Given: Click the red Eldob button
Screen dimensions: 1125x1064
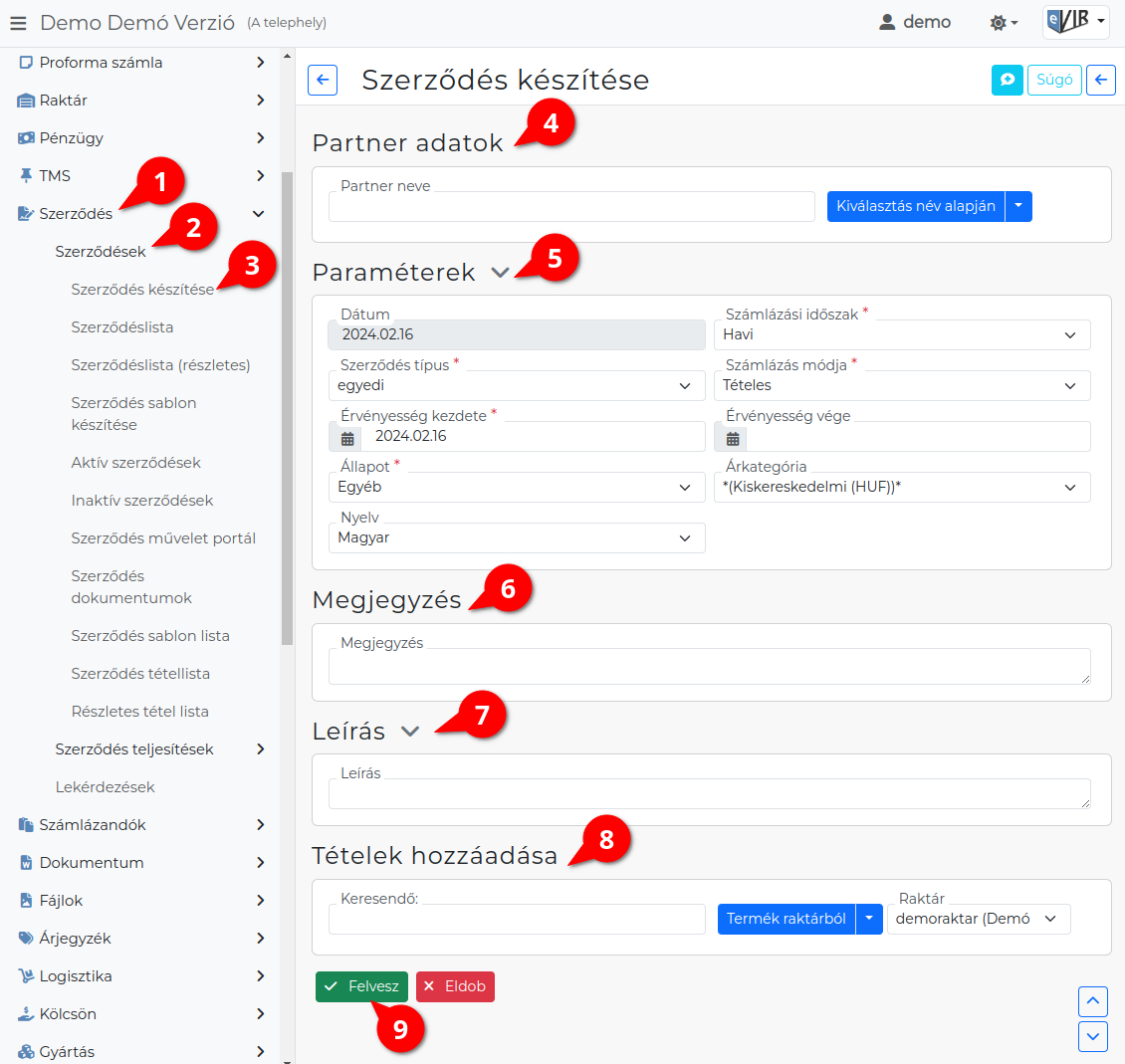Looking at the screenshot, I should point(455,986).
